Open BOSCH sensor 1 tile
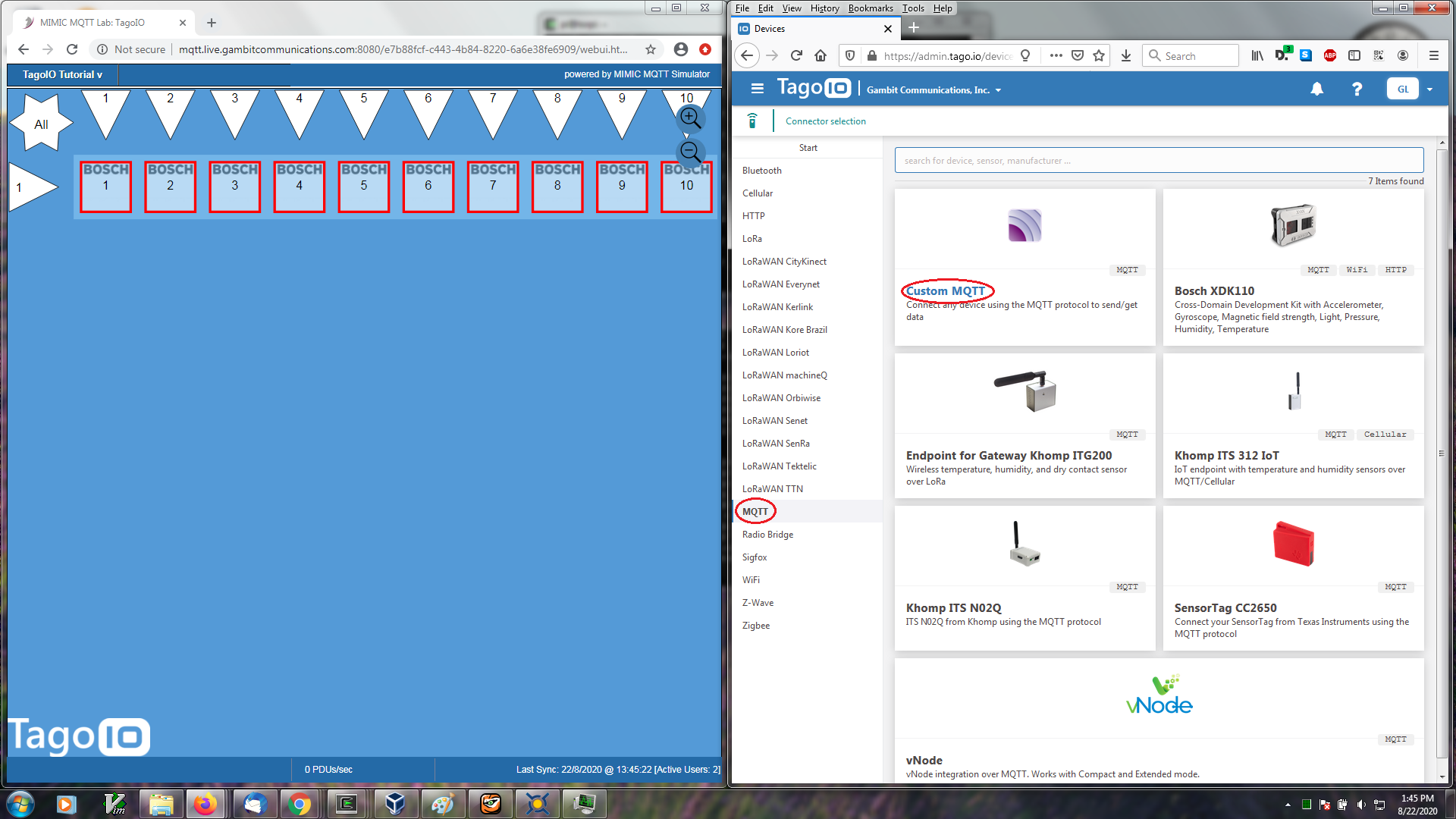The width and height of the screenshot is (1456, 819). pos(105,187)
